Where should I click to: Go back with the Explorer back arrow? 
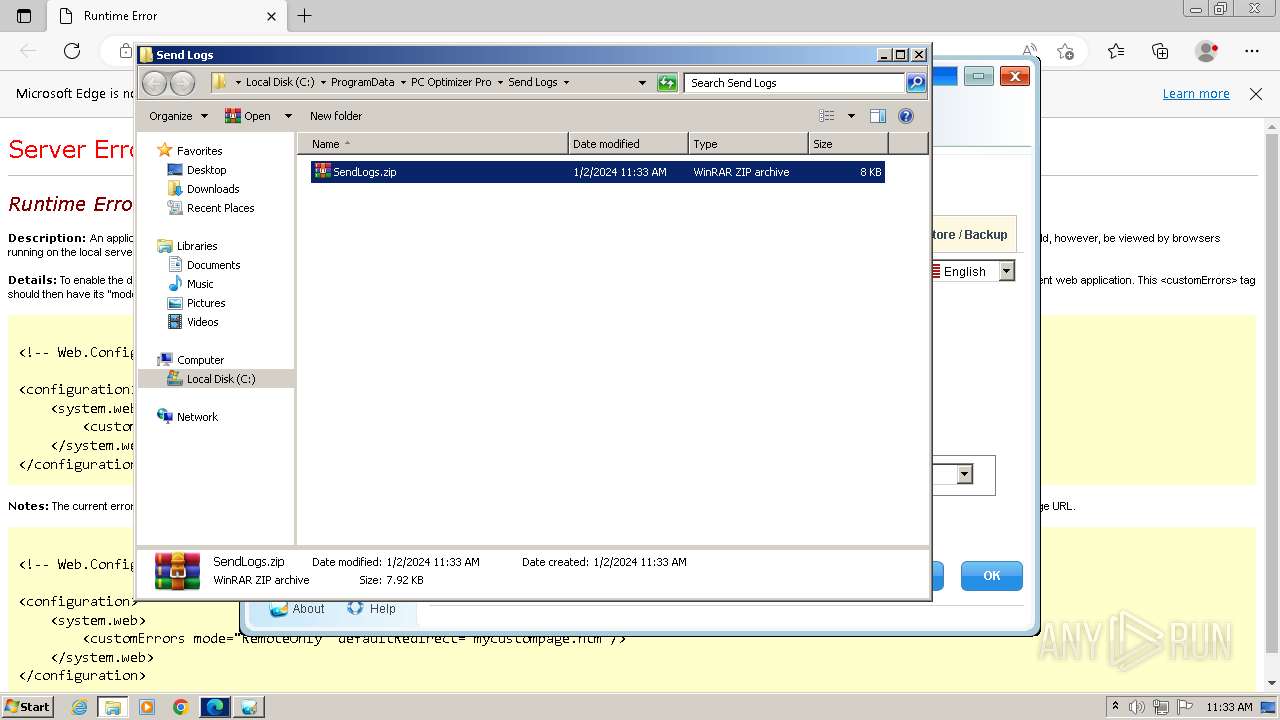(154, 82)
